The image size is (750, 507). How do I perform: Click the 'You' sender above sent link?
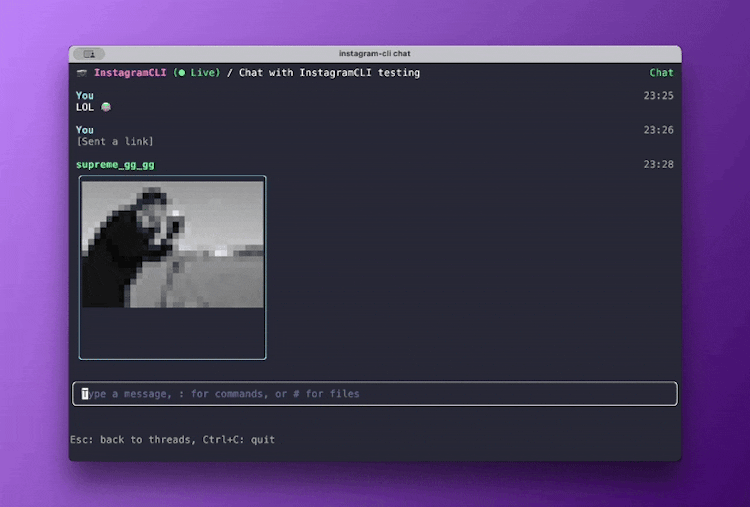coord(85,130)
